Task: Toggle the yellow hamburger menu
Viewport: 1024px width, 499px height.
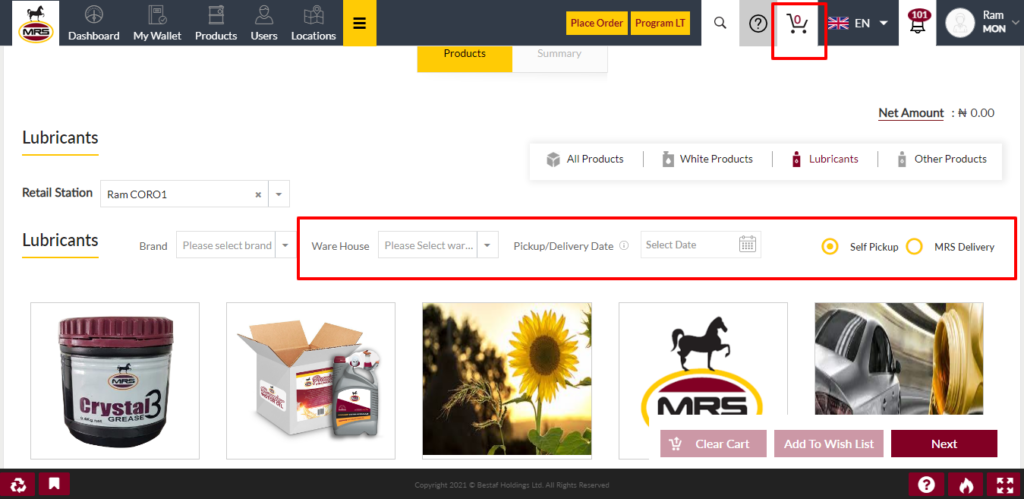Action: point(359,23)
